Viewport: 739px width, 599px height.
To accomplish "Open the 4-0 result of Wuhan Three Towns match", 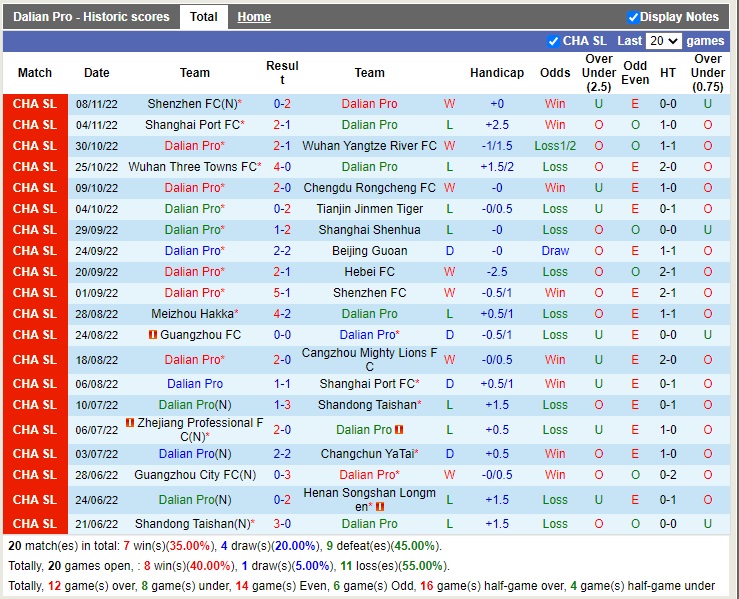I will pos(282,167).
